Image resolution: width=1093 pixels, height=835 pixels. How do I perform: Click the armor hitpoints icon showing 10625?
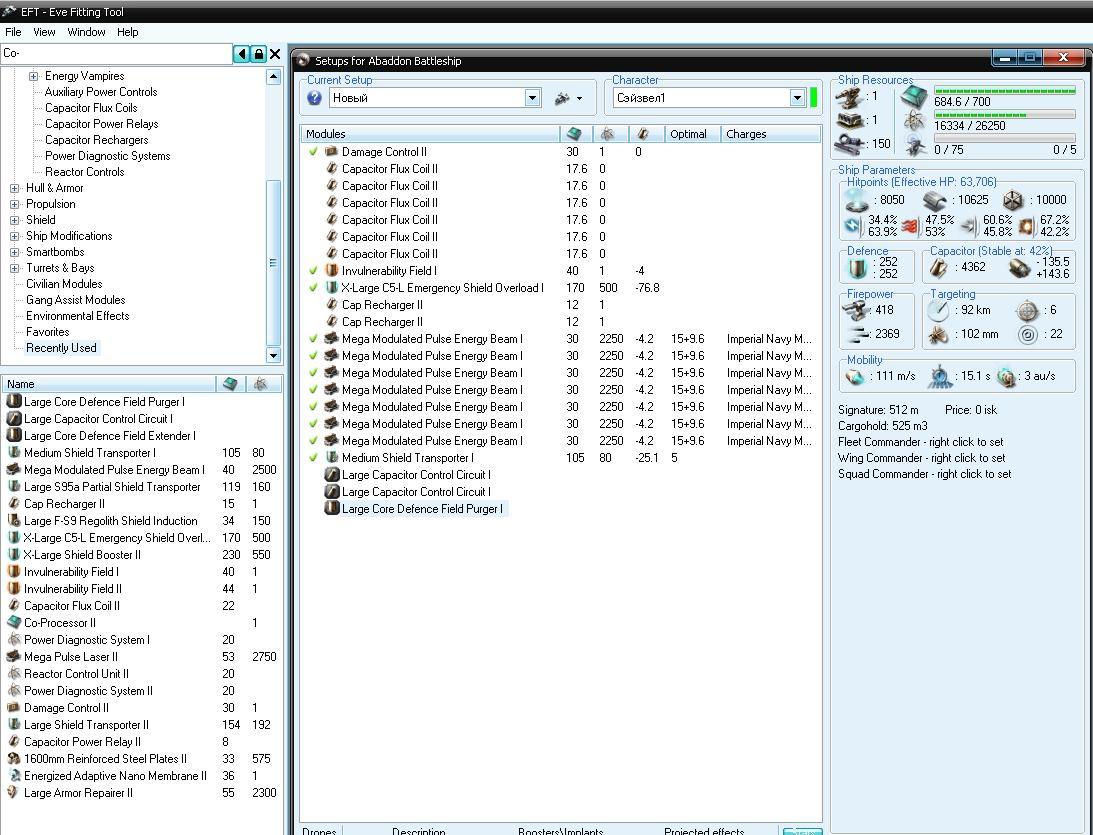point(935,201)
